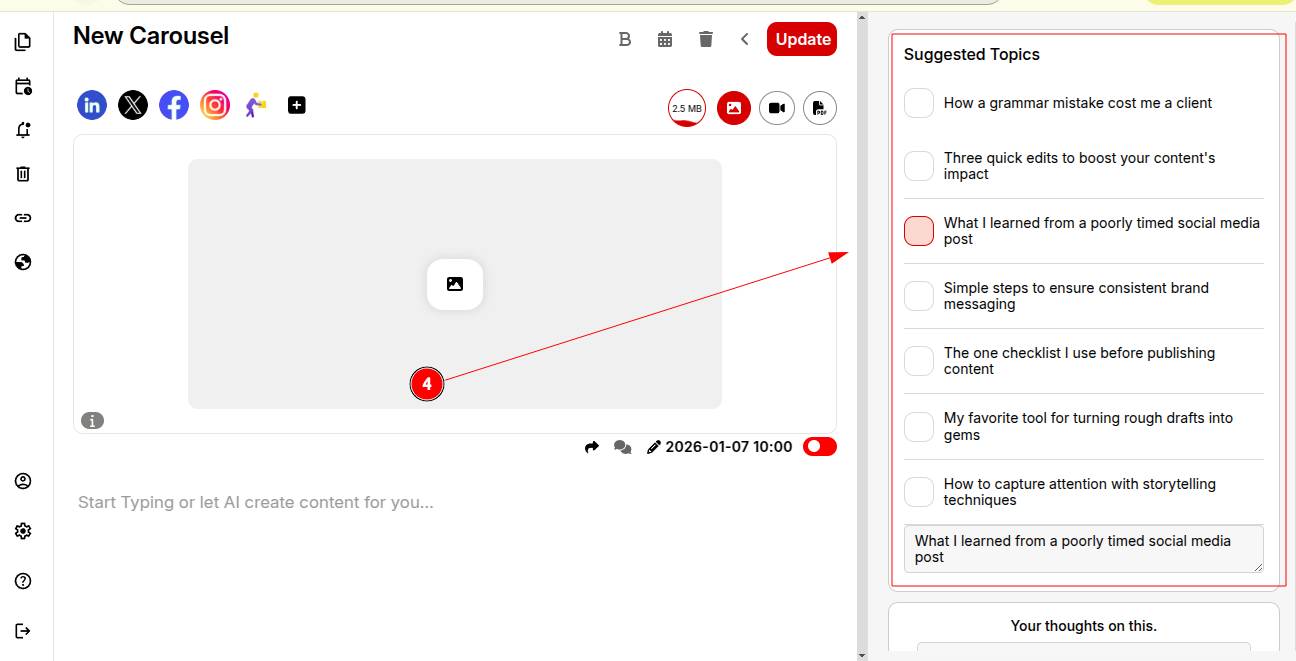Select the X (Twitter) platform icon
Viewport: 1296px width, 661px height.
(133, 105)
